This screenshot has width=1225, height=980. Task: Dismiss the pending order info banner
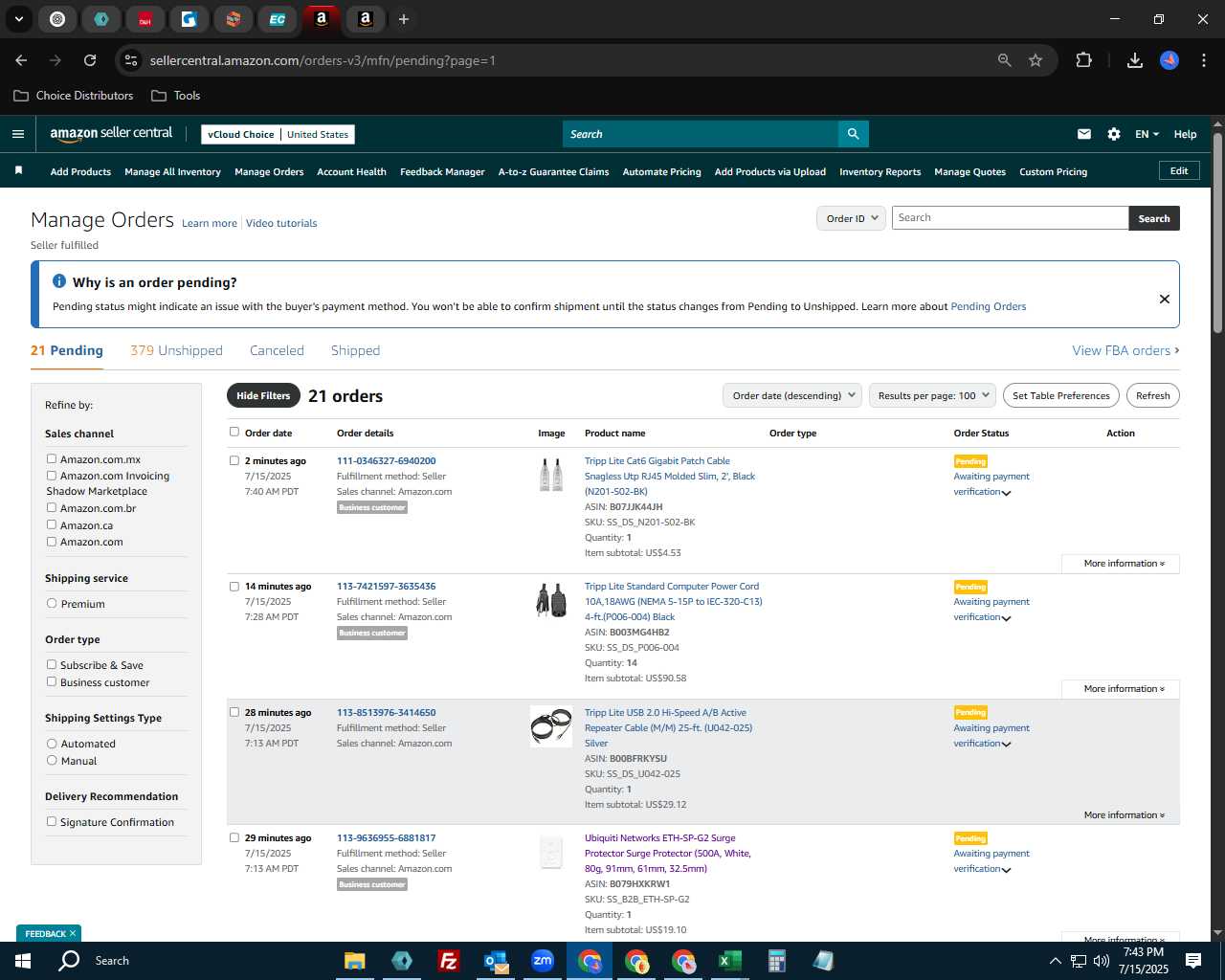(x=1165, y=299)
